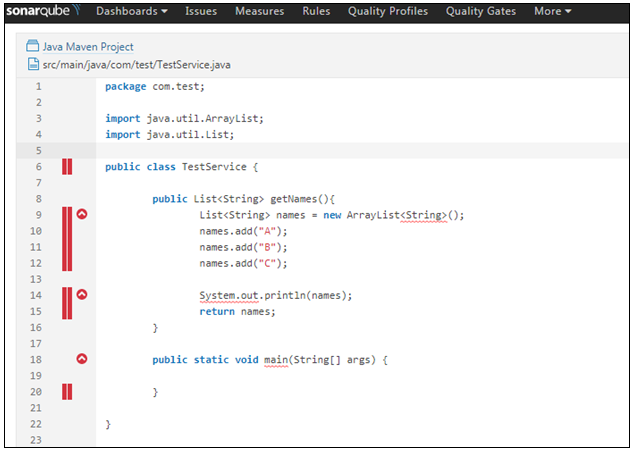Image resolution: width=633 pixels, height=452 pixels.
Task: Click 'import java.util.ArrayList;' line
Action: (184, 119)
